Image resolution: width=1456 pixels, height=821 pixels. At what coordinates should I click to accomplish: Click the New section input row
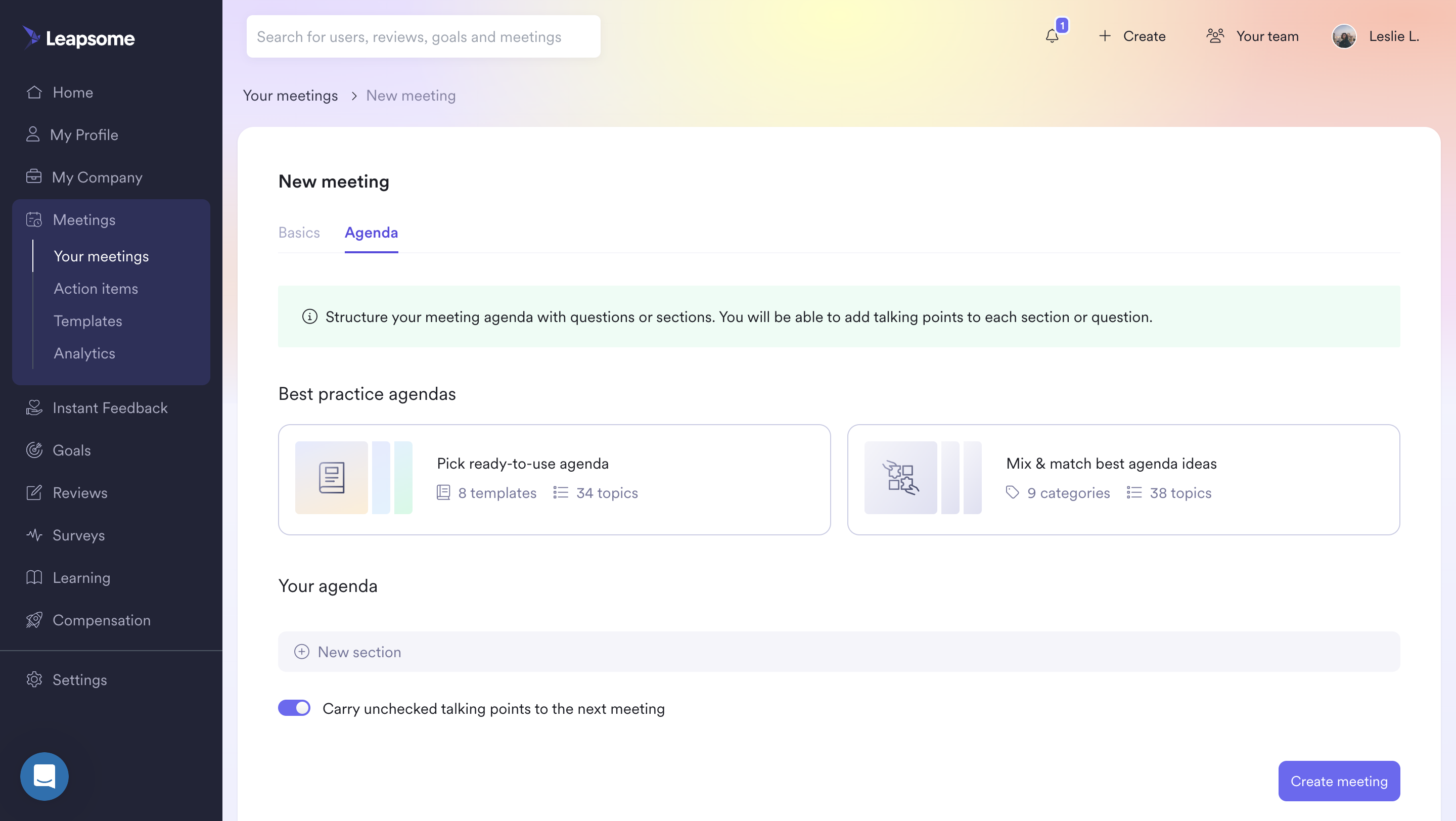tap(839, 652)
